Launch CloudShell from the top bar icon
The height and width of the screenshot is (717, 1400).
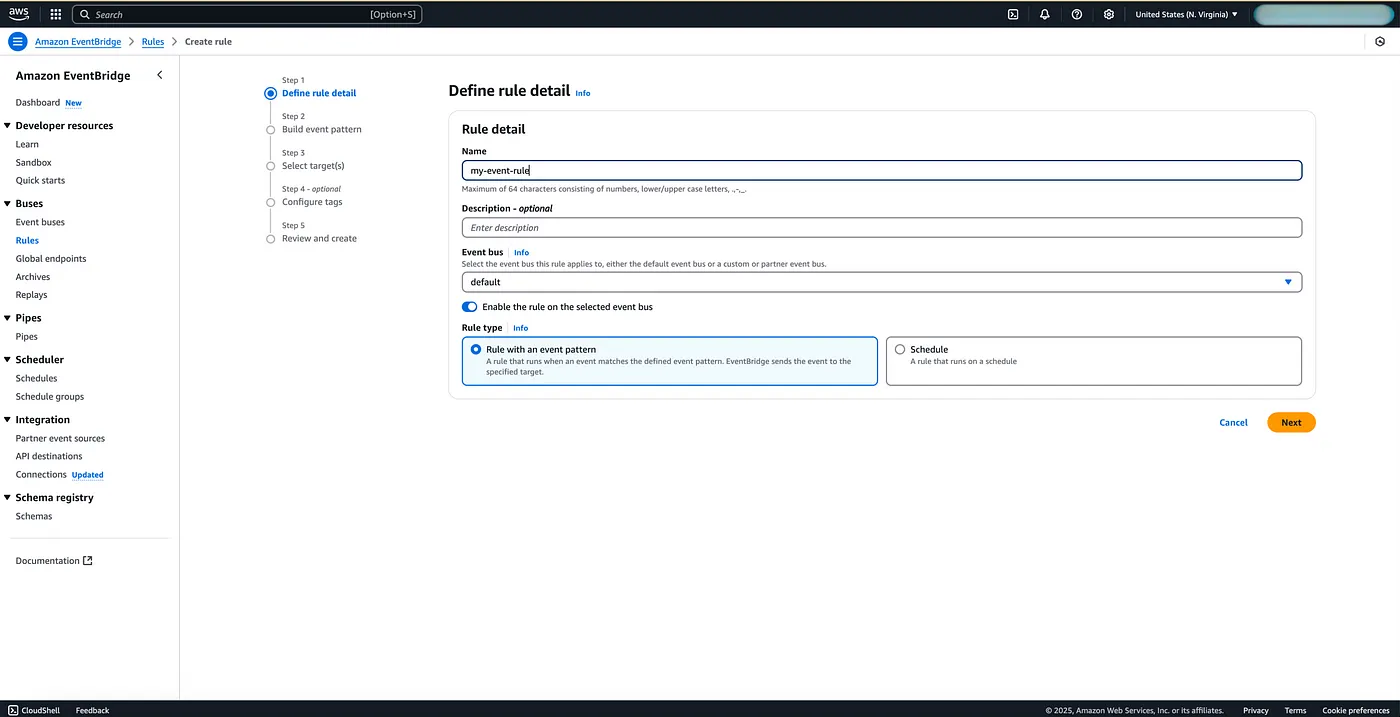pos(1013,14)
